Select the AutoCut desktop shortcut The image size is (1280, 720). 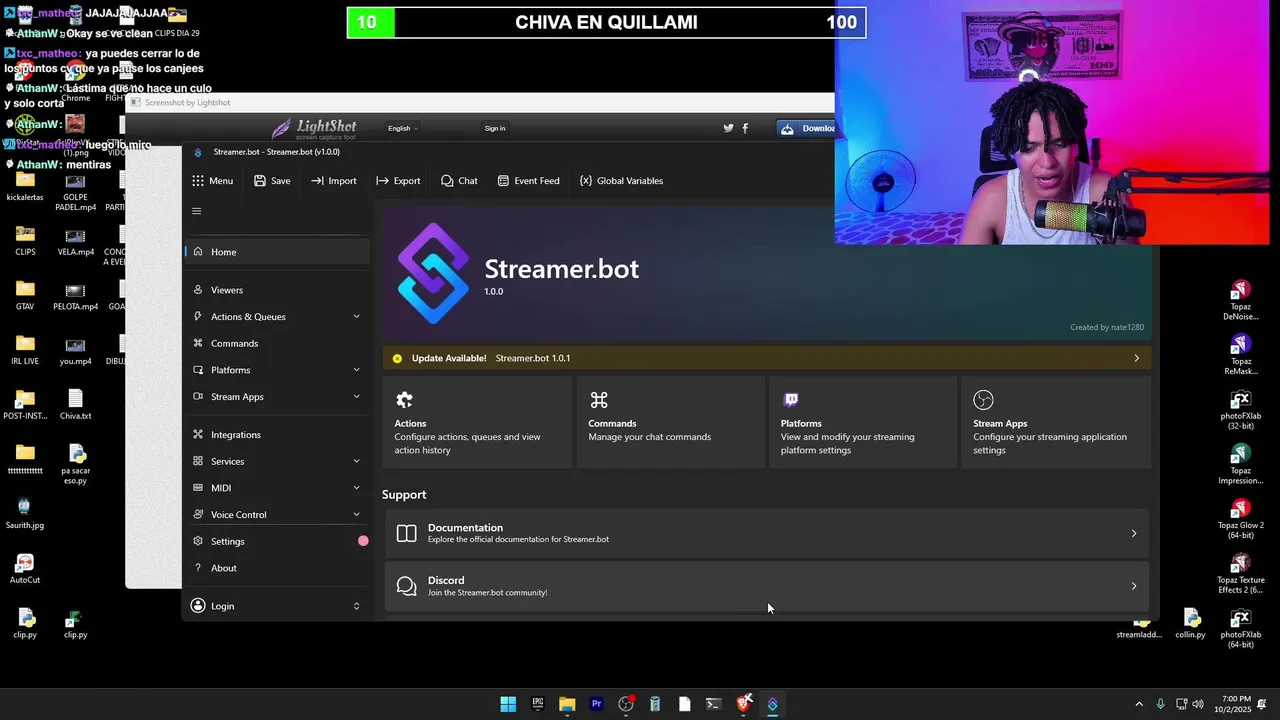[x=25, y=569]
